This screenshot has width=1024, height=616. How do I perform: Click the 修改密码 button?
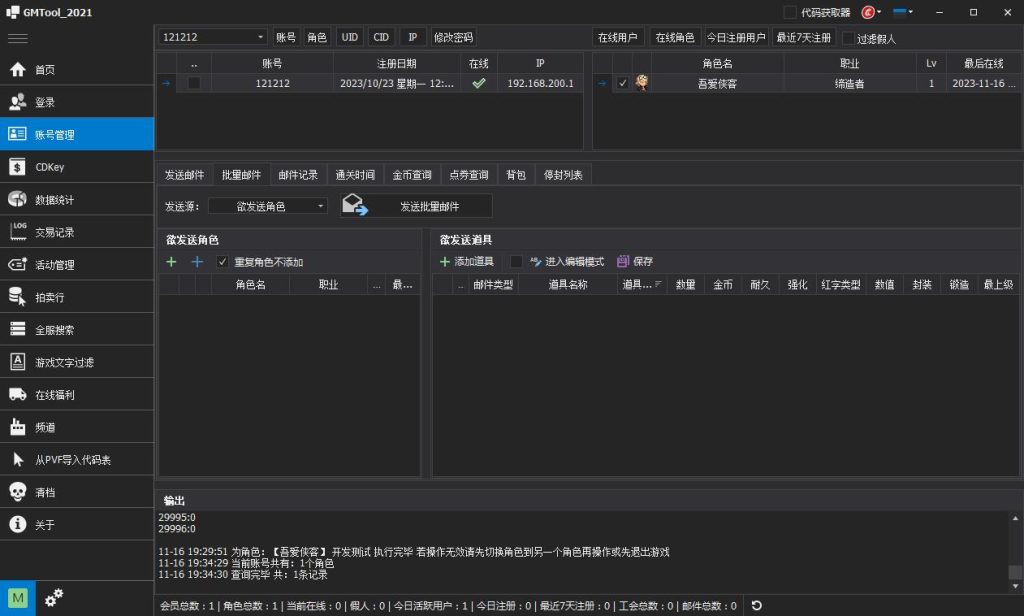pos(455,36)
